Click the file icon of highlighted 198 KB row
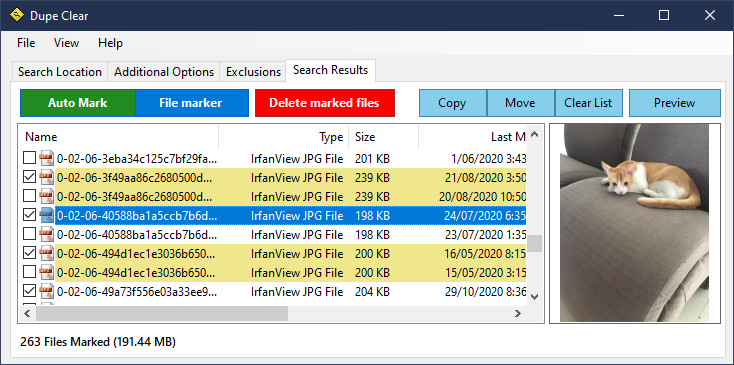734x365 pixels. click(47, 215)
